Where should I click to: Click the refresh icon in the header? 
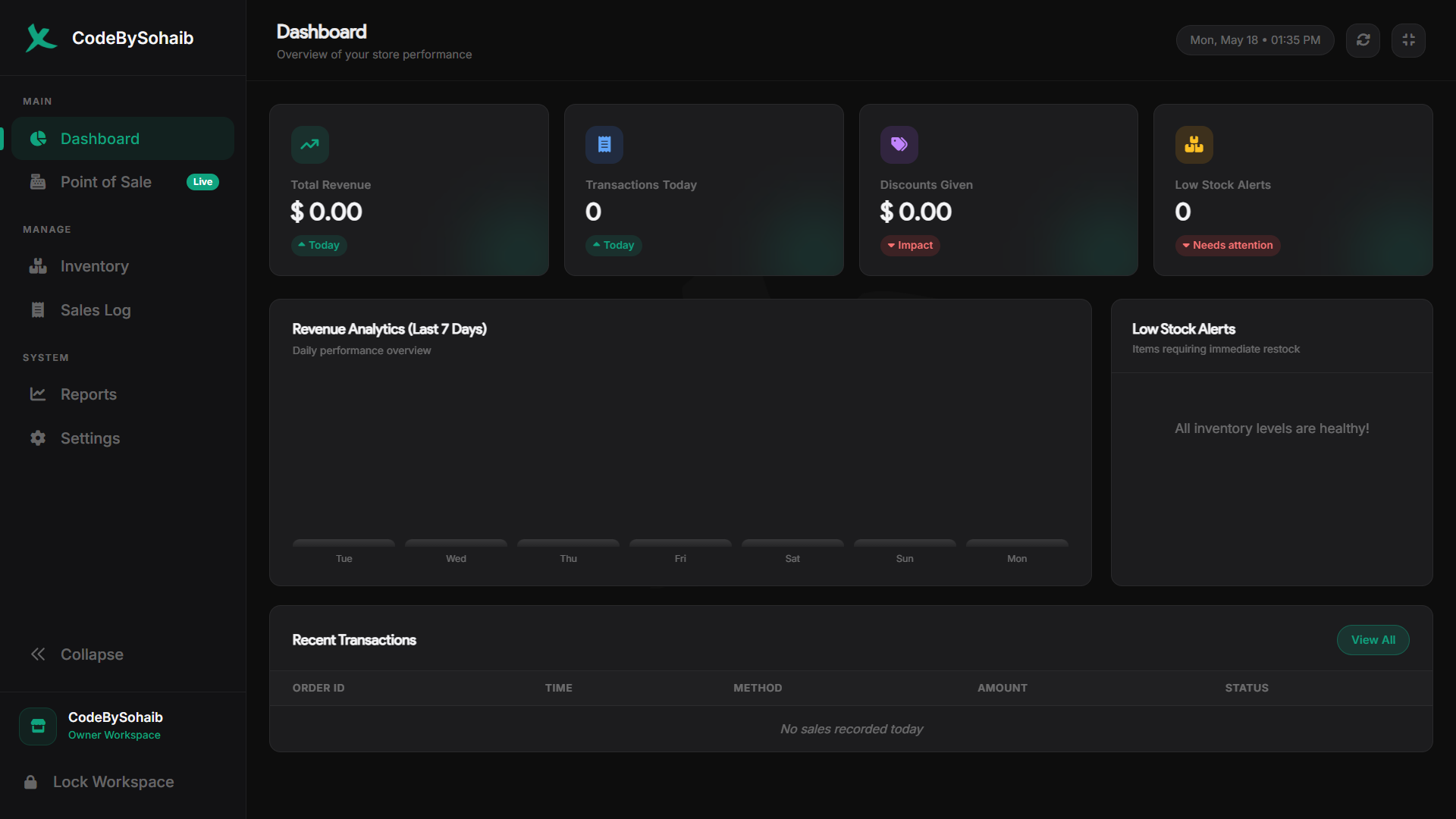(x=1363, y=40)
